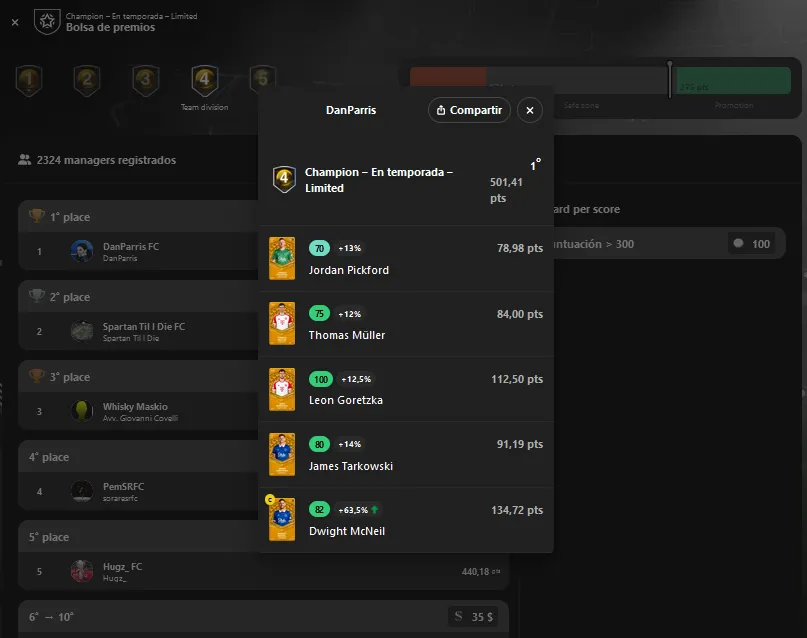Click the captain badge on McNeil card
This screenshot has width=807, height=638.
tap(270, 499)
